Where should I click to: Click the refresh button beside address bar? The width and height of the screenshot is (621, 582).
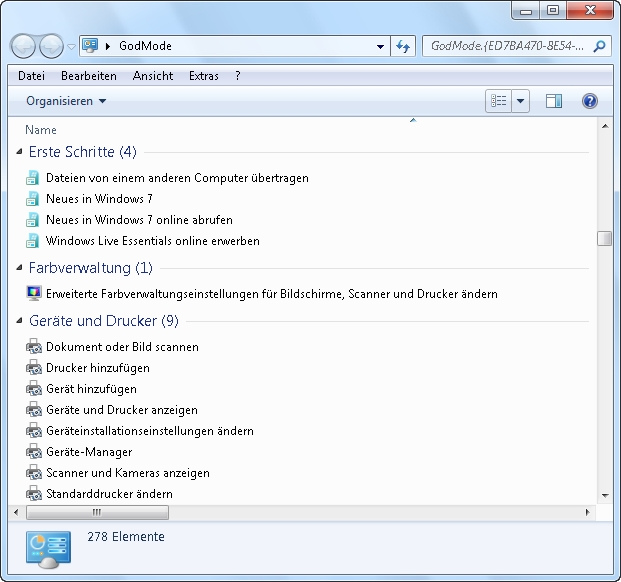[x=404, y=46]
